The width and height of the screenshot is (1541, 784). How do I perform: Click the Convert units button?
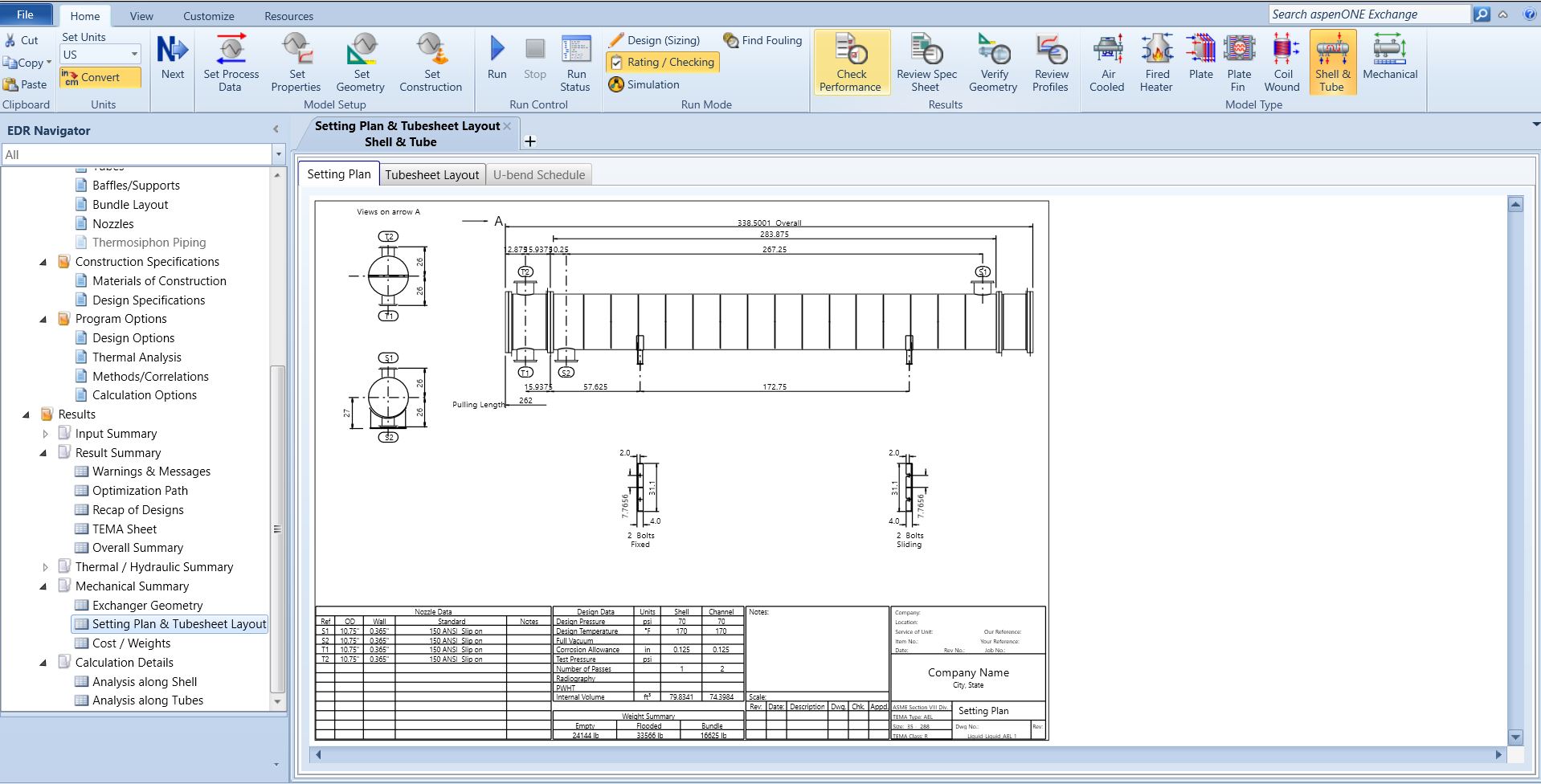click(x=100, y=77)
